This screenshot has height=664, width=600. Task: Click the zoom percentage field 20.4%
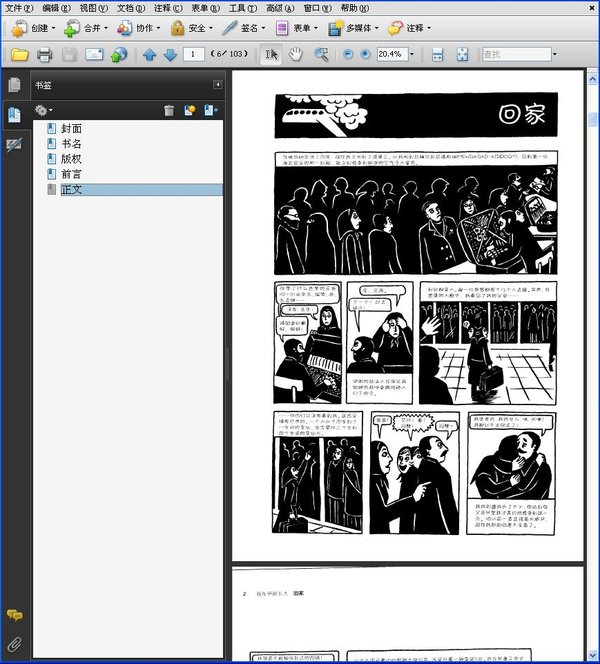392,54
